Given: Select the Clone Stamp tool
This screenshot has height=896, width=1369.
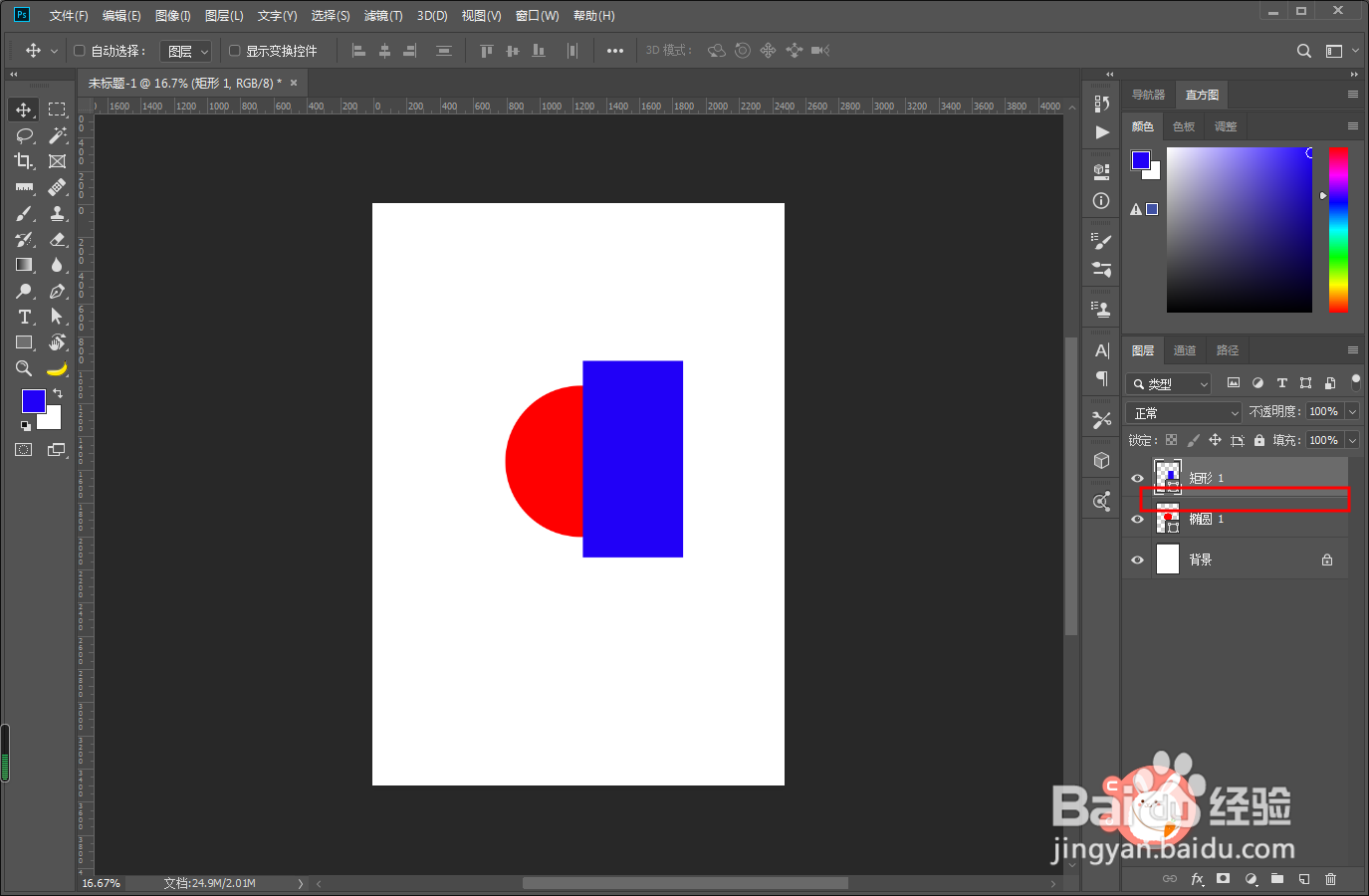Looking at the screenshot, I should 57,213.
